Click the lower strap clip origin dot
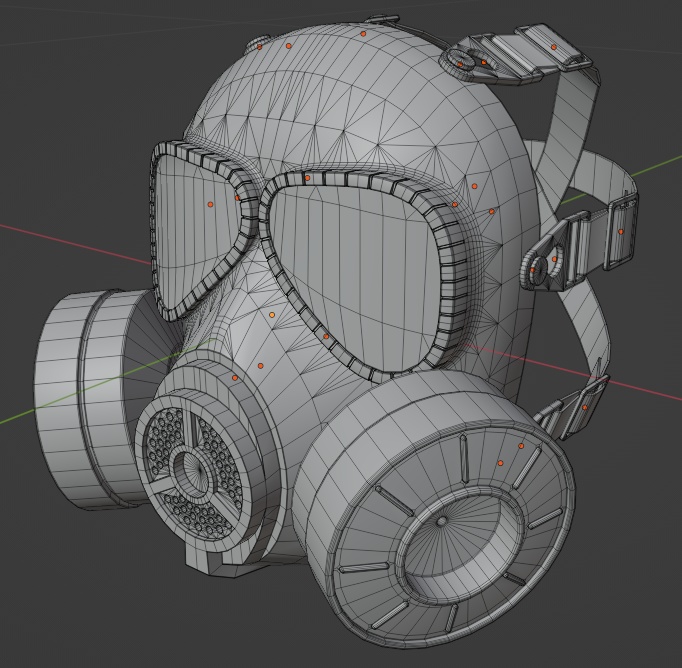 coord(585,407)
